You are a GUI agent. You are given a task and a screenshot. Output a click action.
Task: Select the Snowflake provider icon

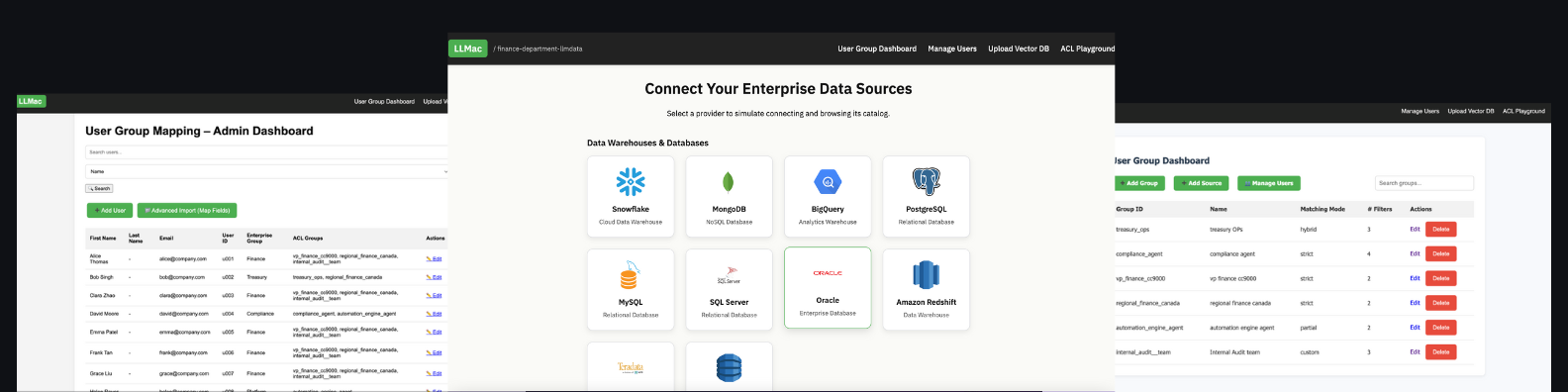tap(631, 182)
